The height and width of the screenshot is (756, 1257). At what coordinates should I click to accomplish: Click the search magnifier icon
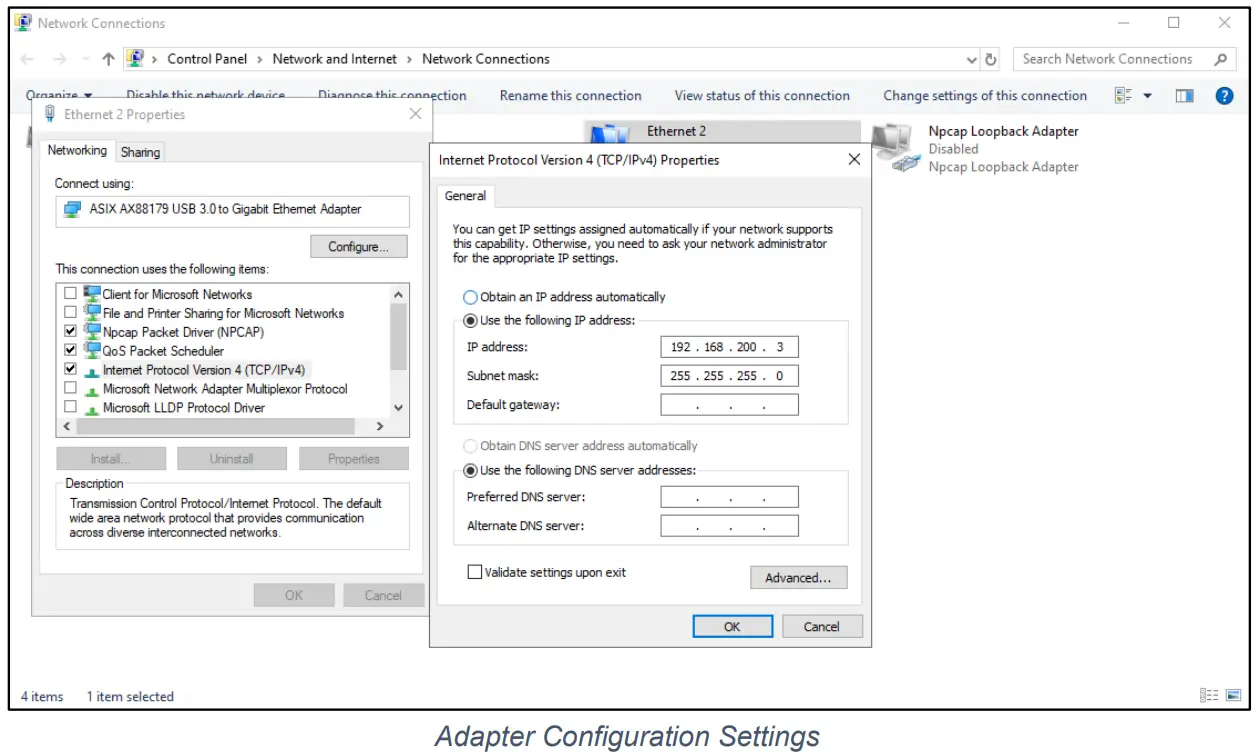(1220, 59)
